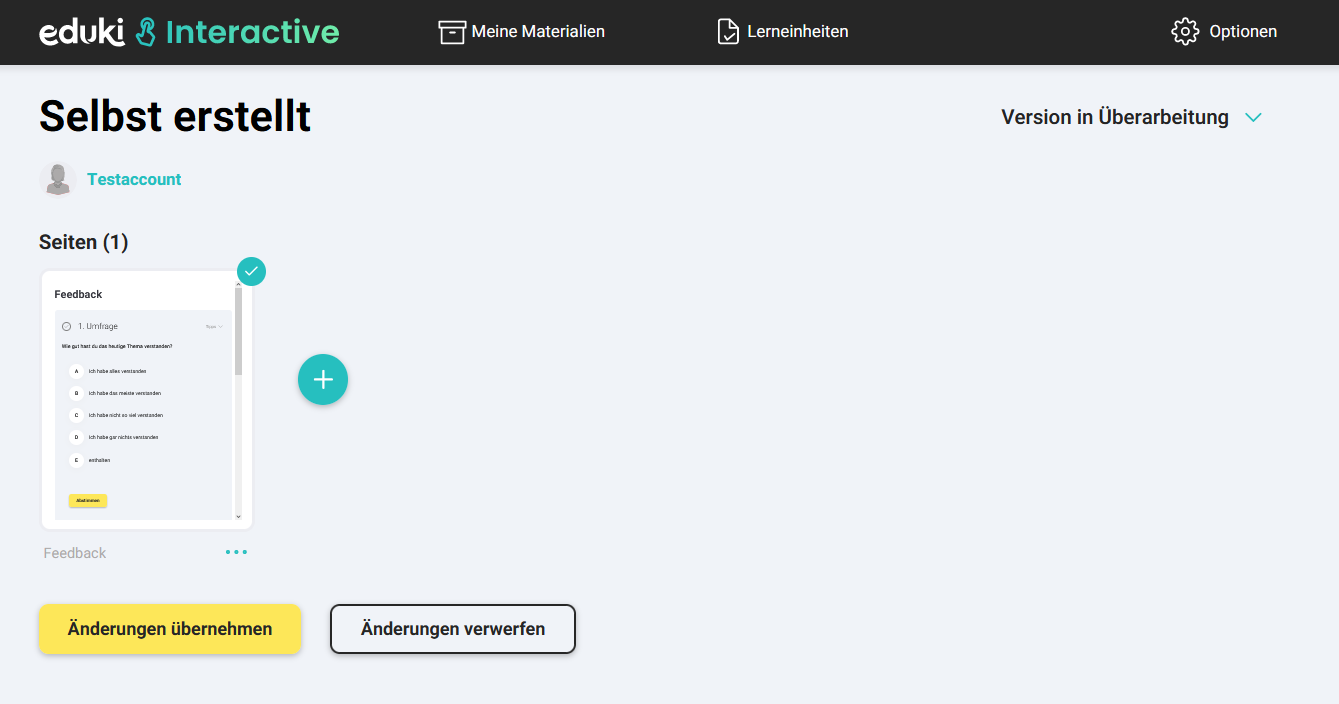Select answer B in the page preview
Image resolution: width=1339 pixels, height=704 pixels.
(x=76, y=393)
